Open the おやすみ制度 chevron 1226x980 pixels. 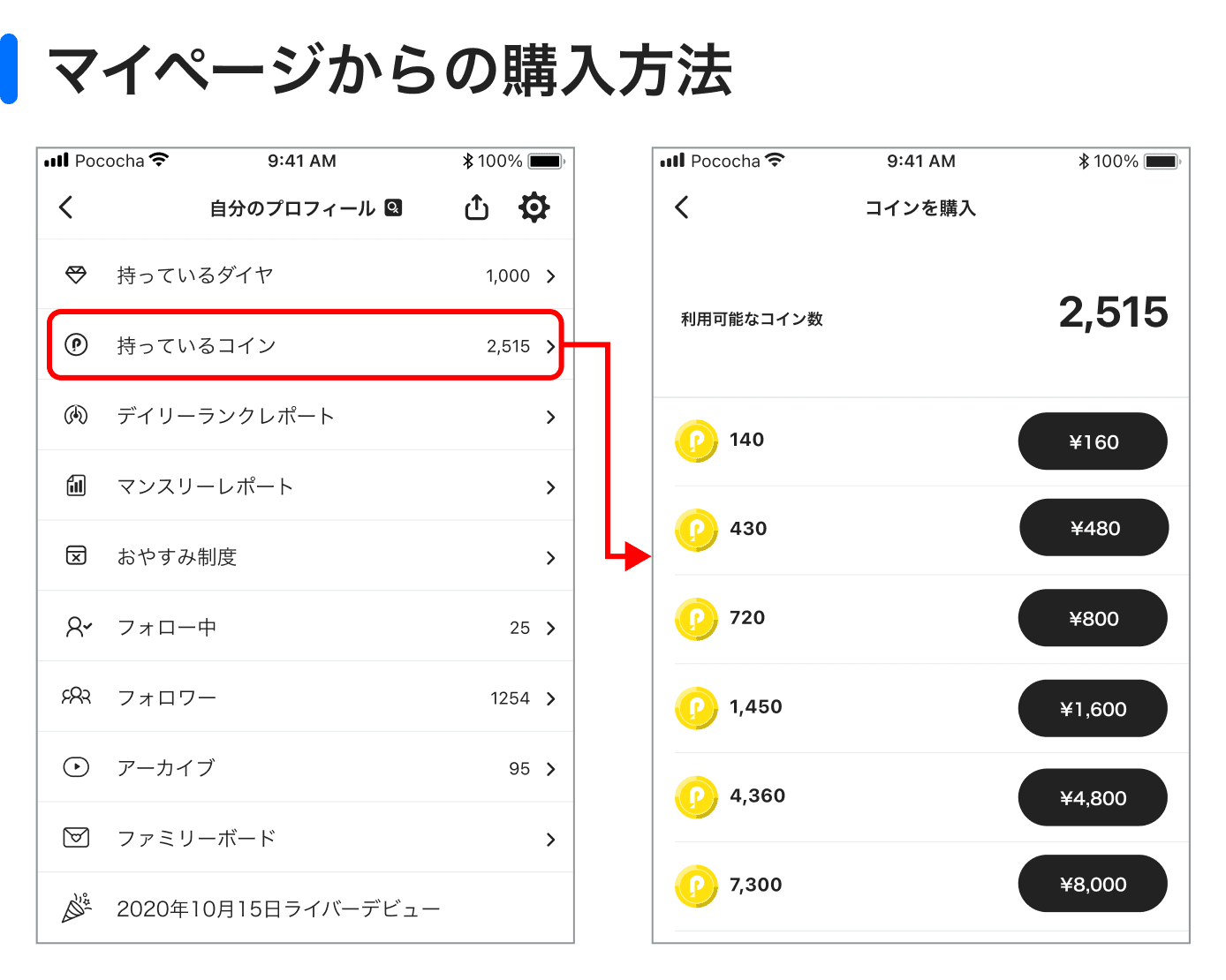(x=550, y=558)
